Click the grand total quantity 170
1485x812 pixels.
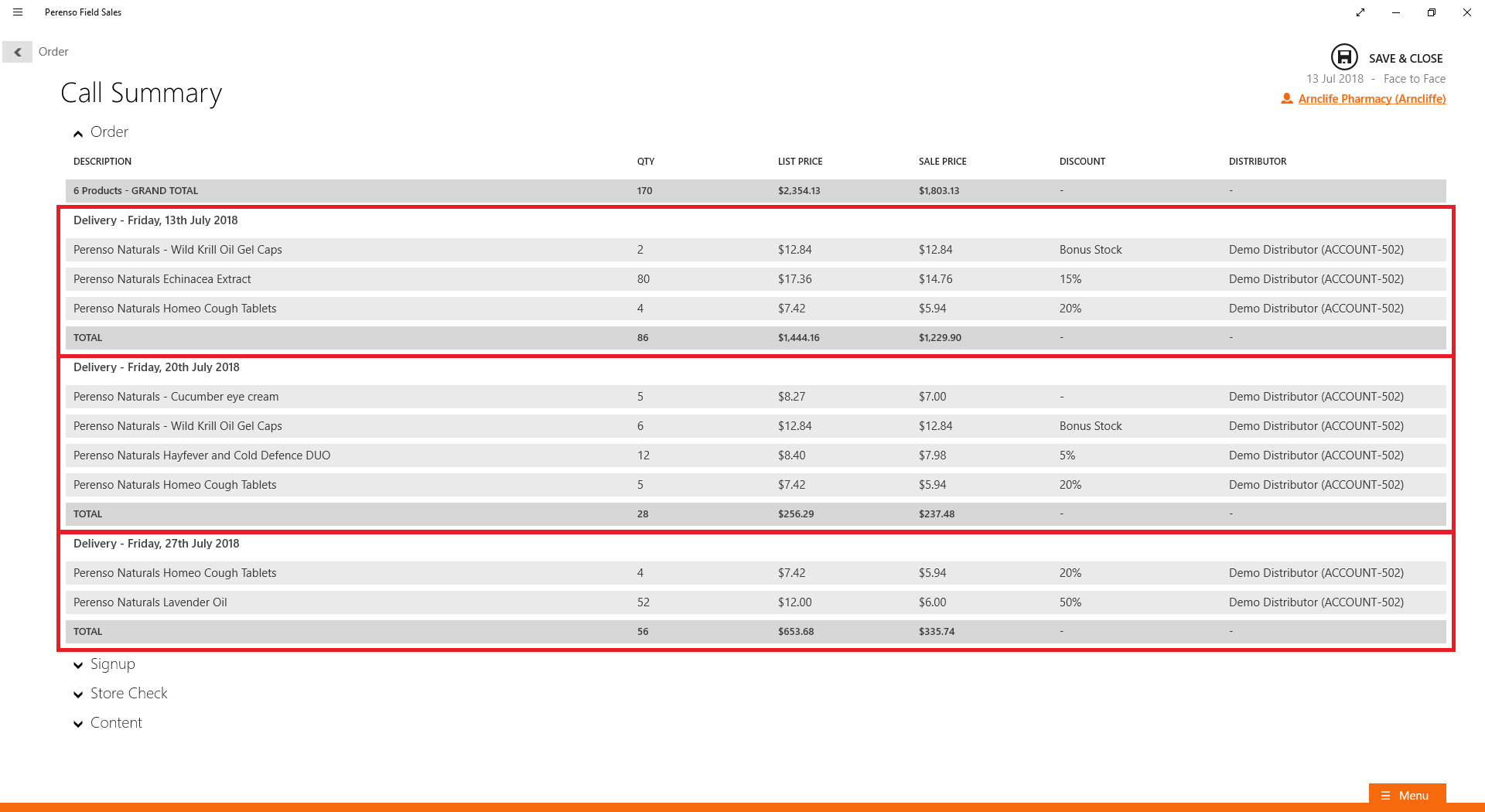tap(645, 191)
